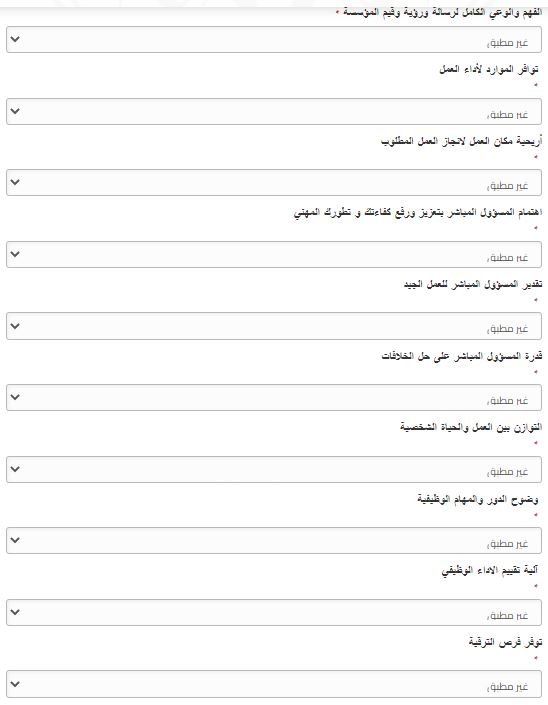Click the chevron arrow of the 'تقدير المسؤول المباشر' field
The width and height of the screenshot is (548, 705).
(x=15, y=326)
